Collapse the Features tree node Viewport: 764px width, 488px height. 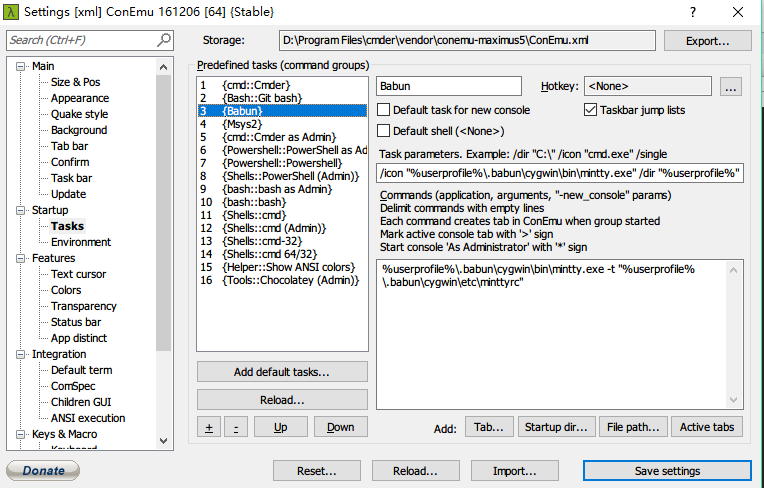point(20,258)
